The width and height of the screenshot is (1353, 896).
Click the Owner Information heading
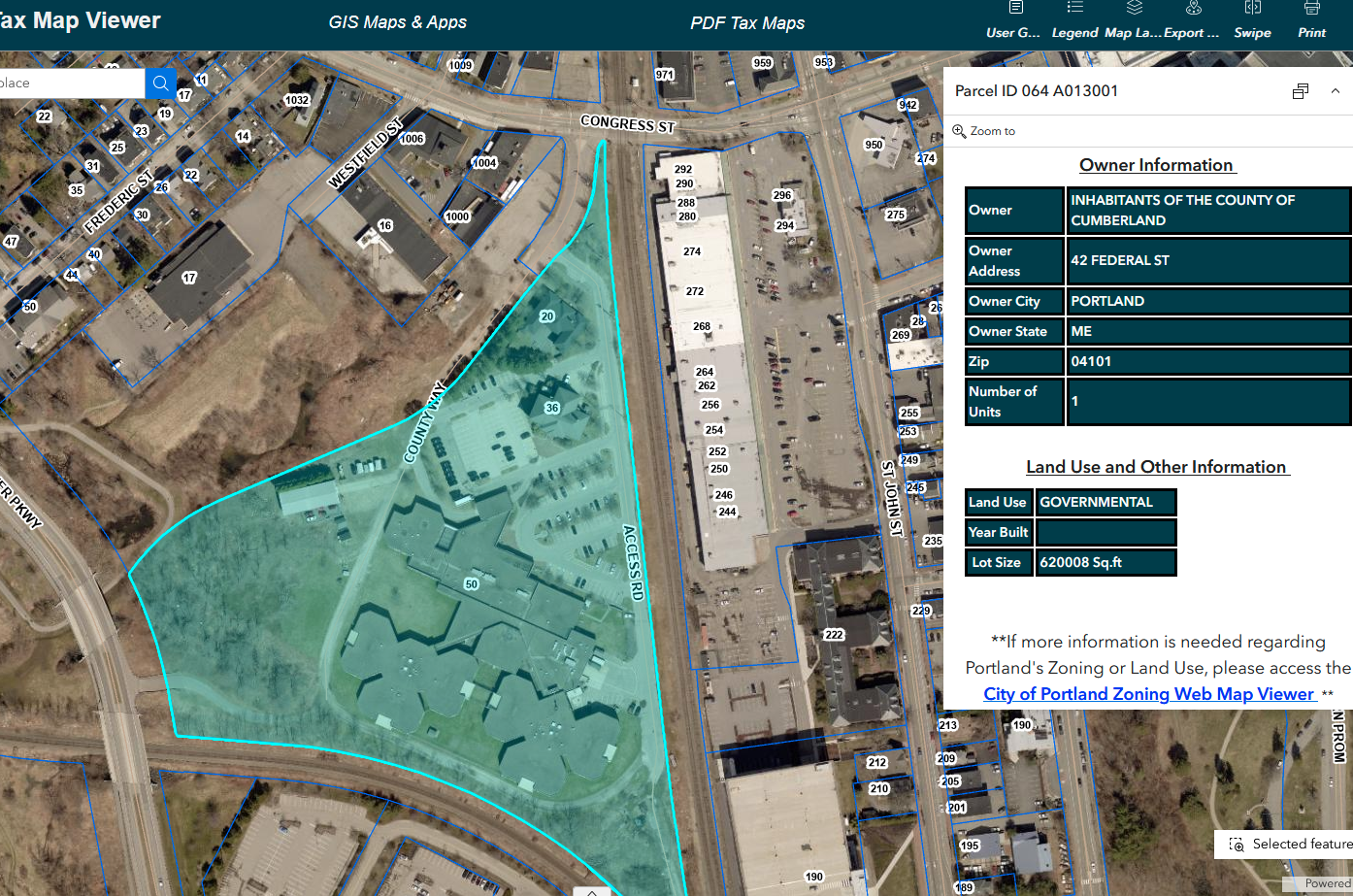[1157, 165]
